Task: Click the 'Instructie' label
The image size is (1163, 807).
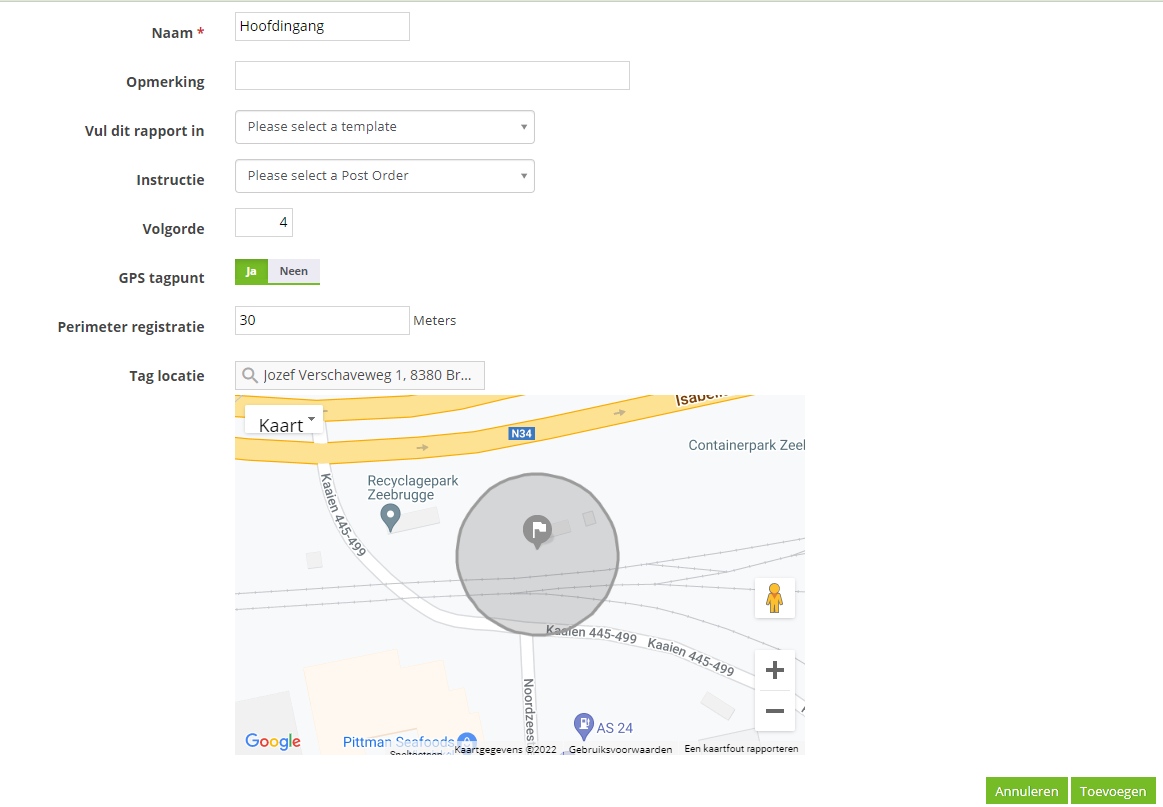Action: click(x=171, y=180)
